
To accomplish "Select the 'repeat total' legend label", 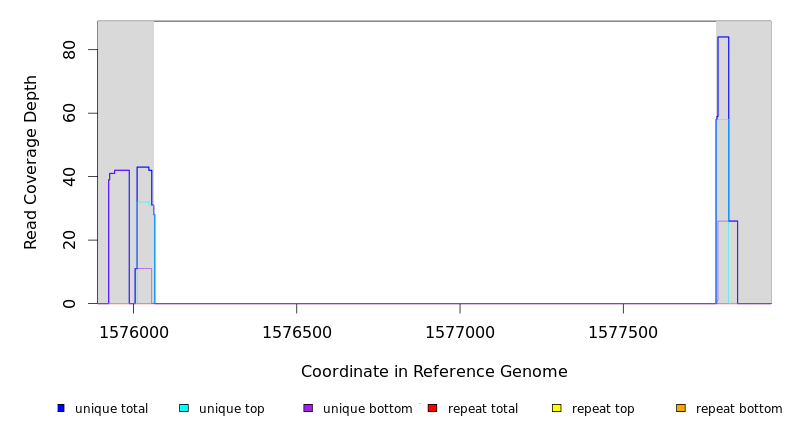I will coord(483,409).
